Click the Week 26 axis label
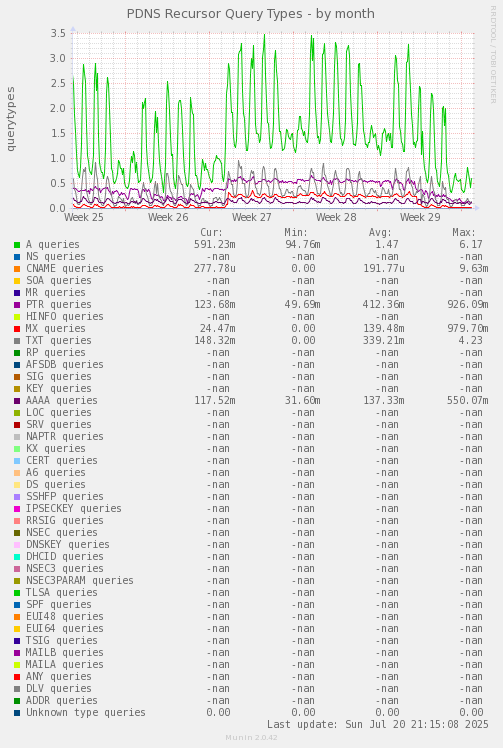The image size is (503, 748). coord(168,217)
